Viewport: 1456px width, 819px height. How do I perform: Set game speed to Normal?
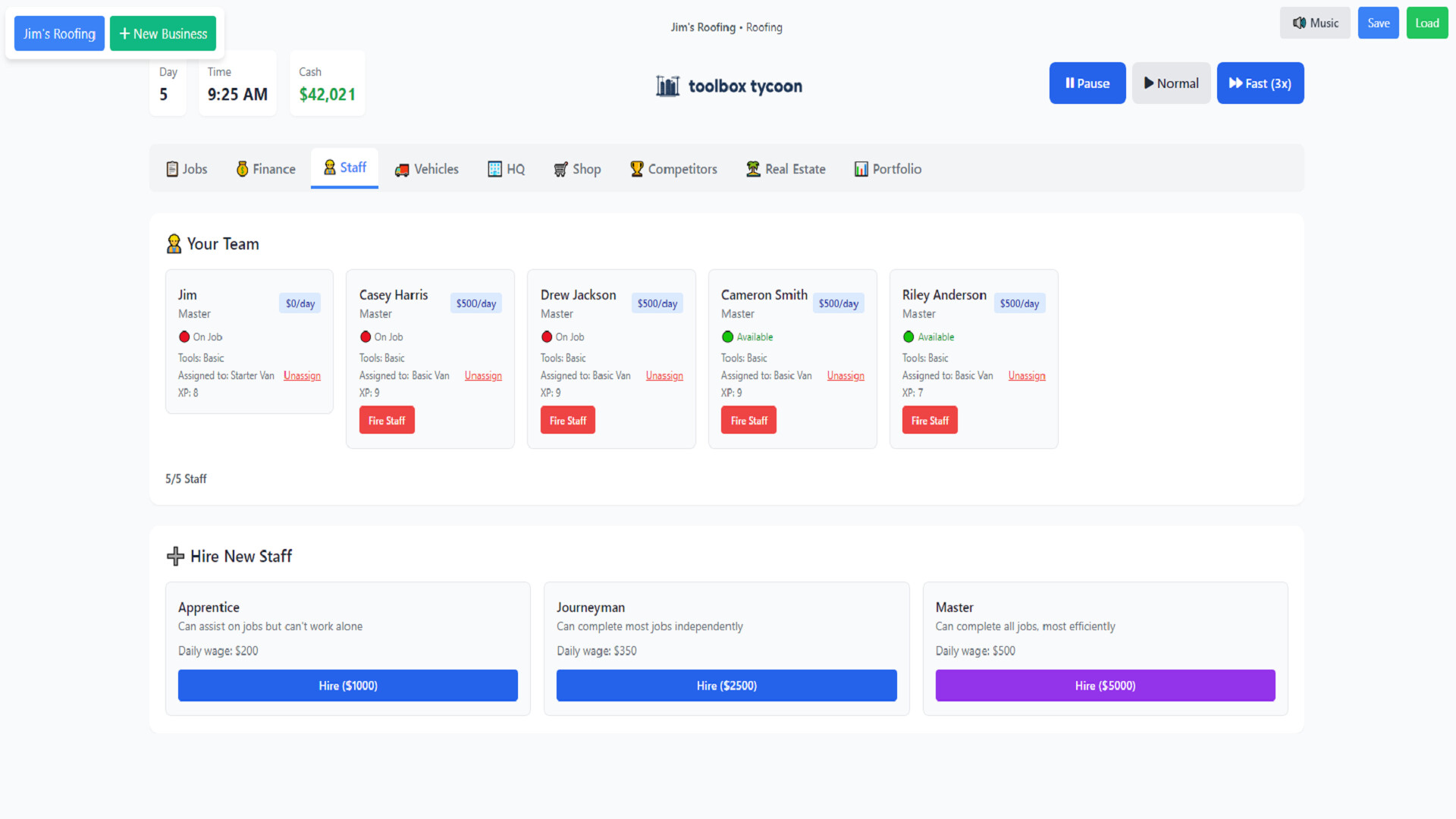click(1171, 83)
